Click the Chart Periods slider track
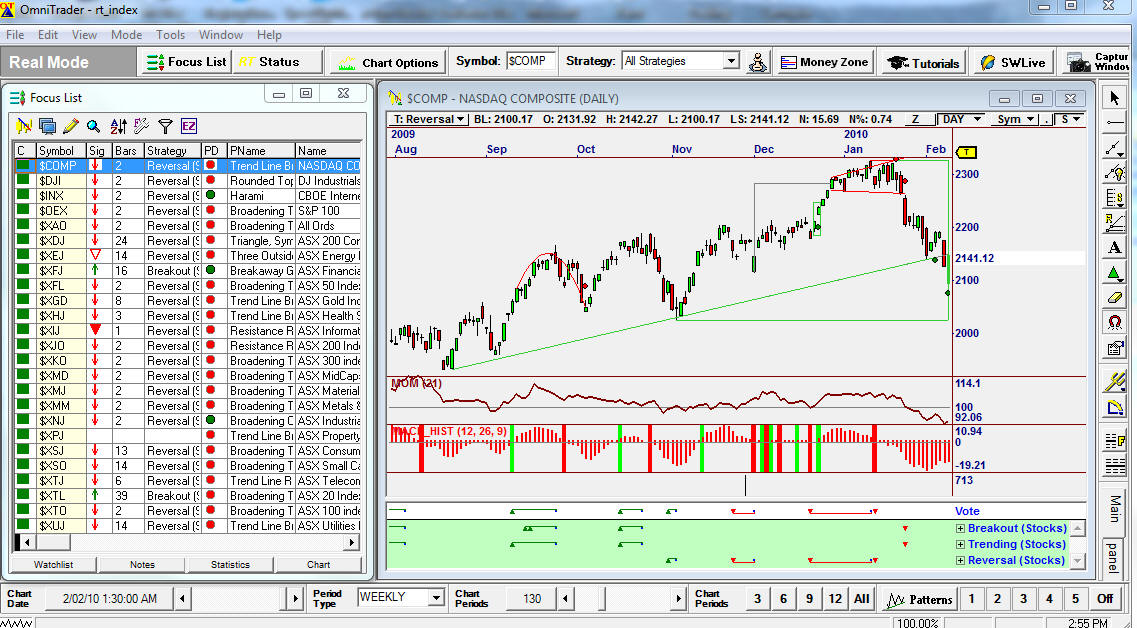This screenshot has height=628, width=1137. [624, 599]
